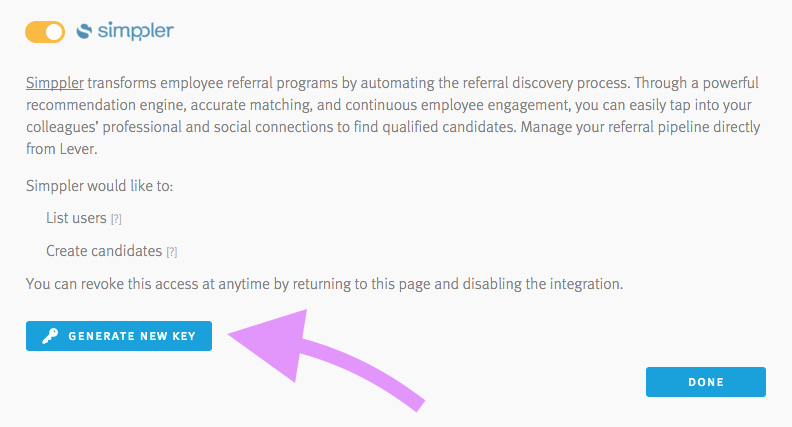Click the key icon on the button

point(50,336)
